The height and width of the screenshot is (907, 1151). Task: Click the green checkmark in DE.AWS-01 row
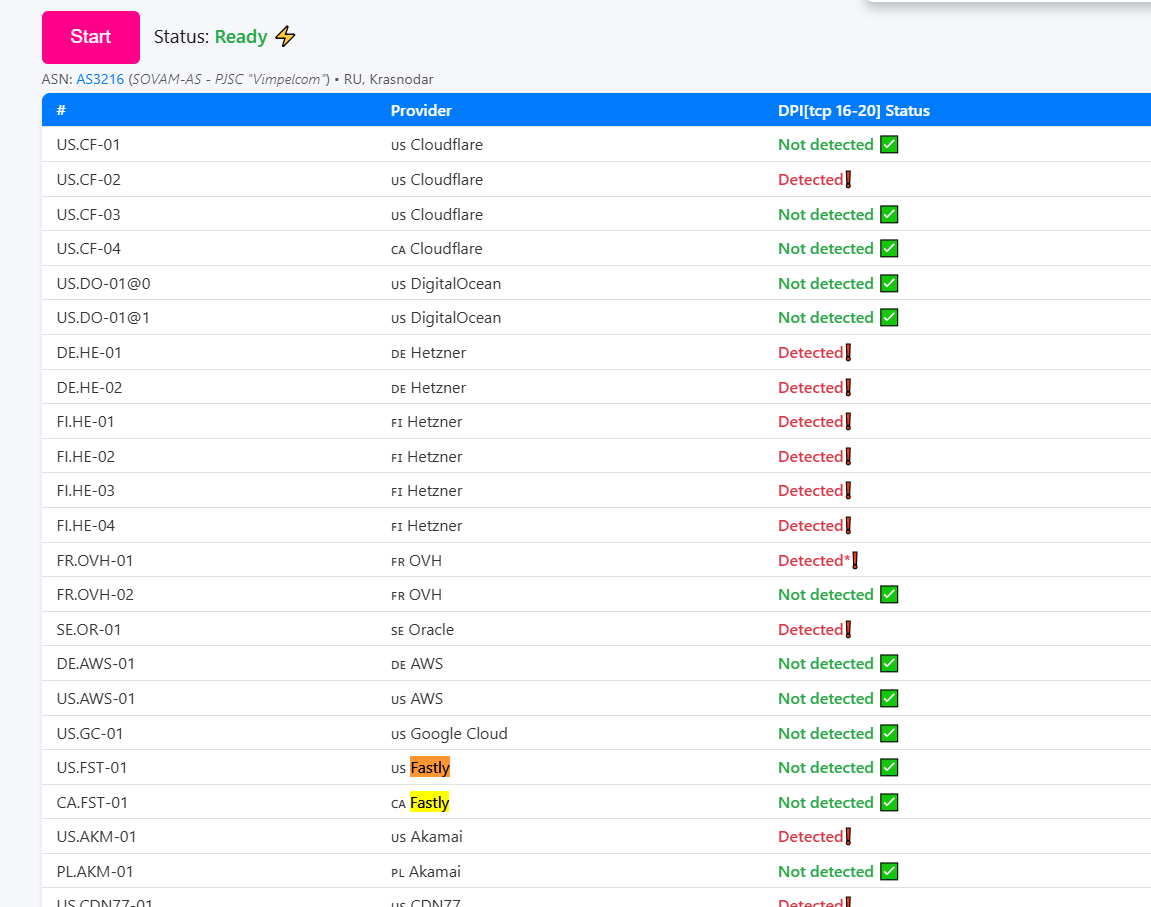889,663
